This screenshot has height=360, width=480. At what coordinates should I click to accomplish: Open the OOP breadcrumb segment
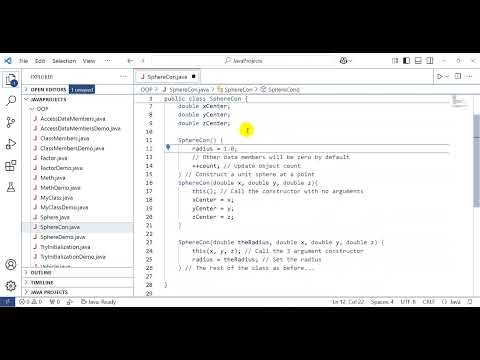[x=146, y=89]
